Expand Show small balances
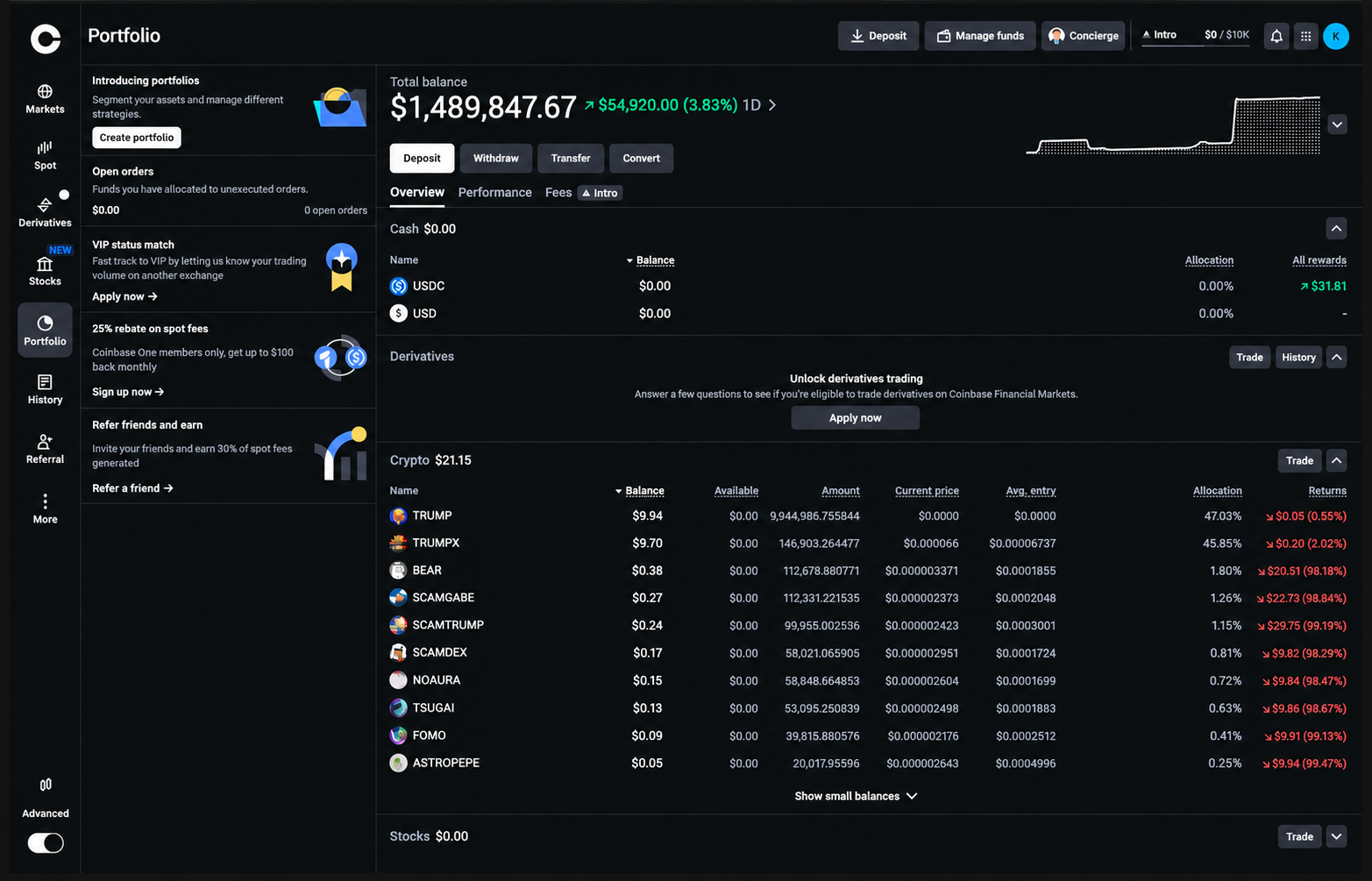The height and width of the screenshot is (881, 1372). pos(856,796)
